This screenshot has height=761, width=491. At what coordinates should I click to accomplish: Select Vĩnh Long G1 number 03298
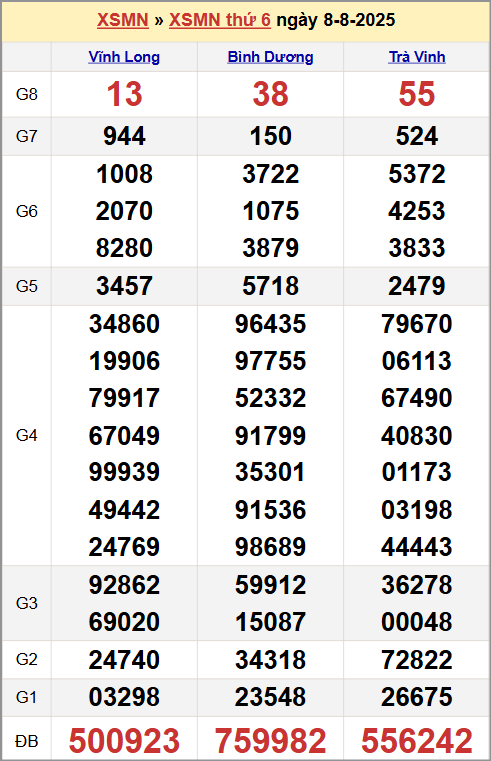click(124, 697)
